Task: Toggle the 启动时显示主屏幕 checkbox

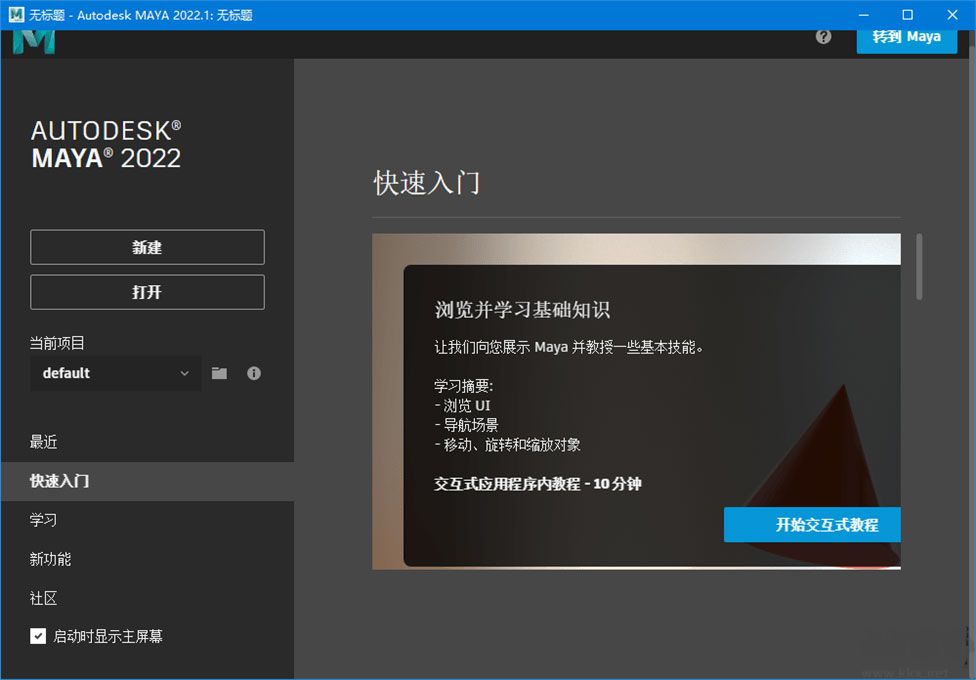Action: coord(37,635)
